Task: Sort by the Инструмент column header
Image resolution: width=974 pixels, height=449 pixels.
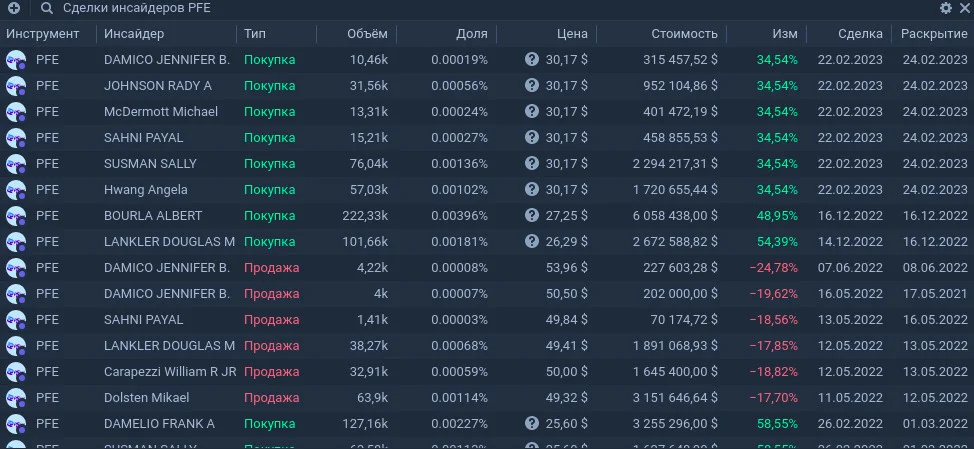Action: 43,34
